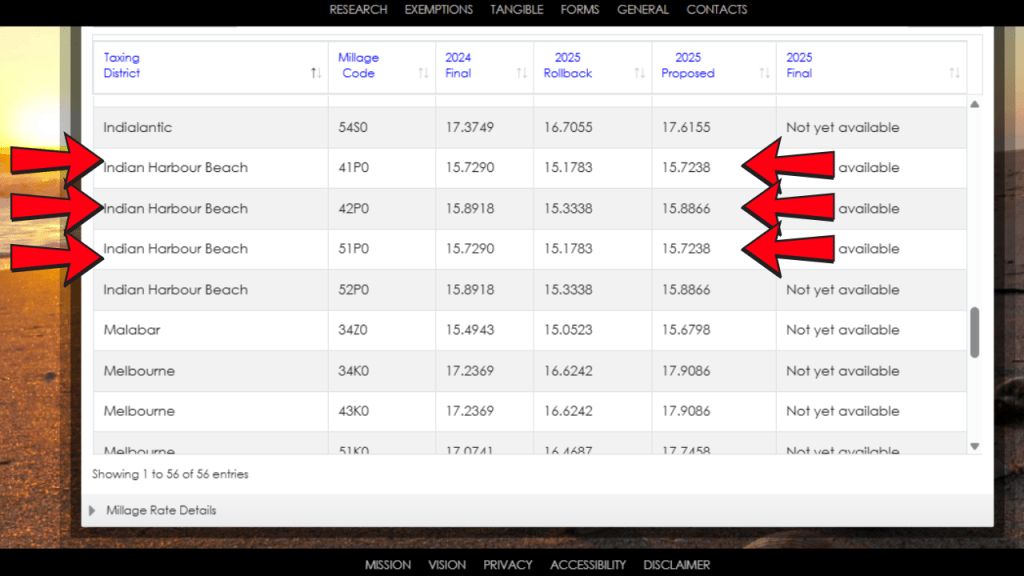The image size is (1024, 576).
Task: Open the ACCESSIBILITY footer link
Action: point(588,564)
